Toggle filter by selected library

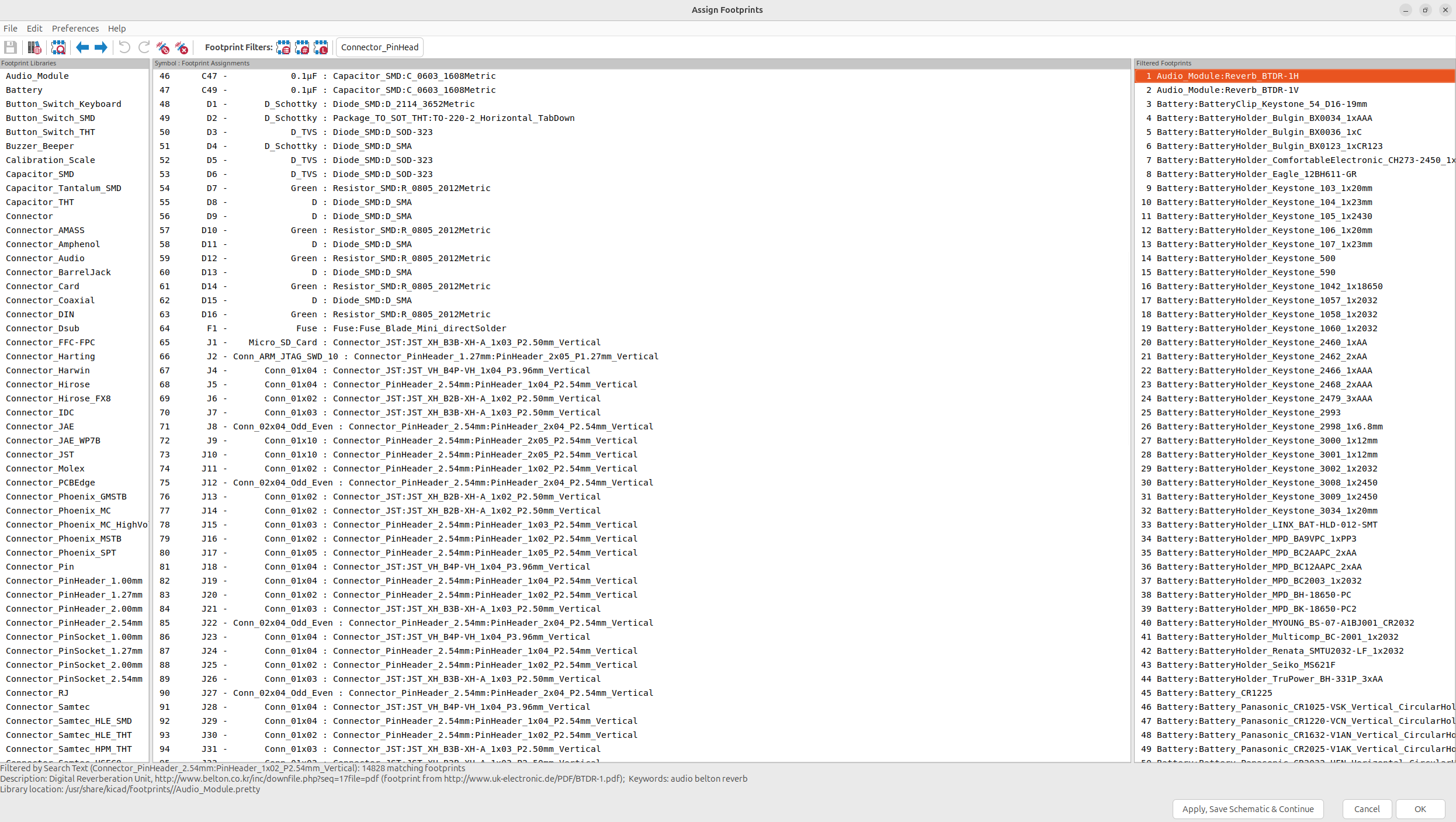pyautogui.click(x=321, y=47)
